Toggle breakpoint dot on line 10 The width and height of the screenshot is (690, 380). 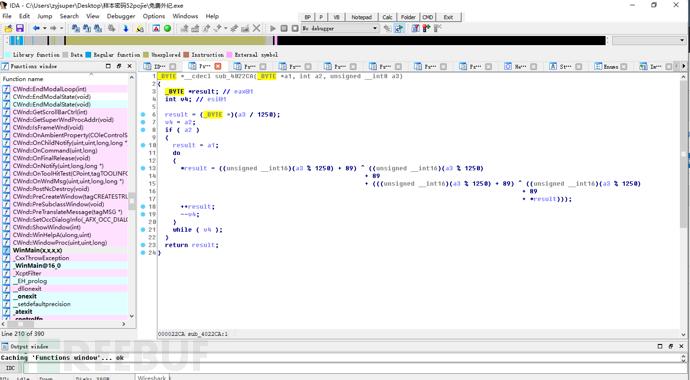coord(143,145)
